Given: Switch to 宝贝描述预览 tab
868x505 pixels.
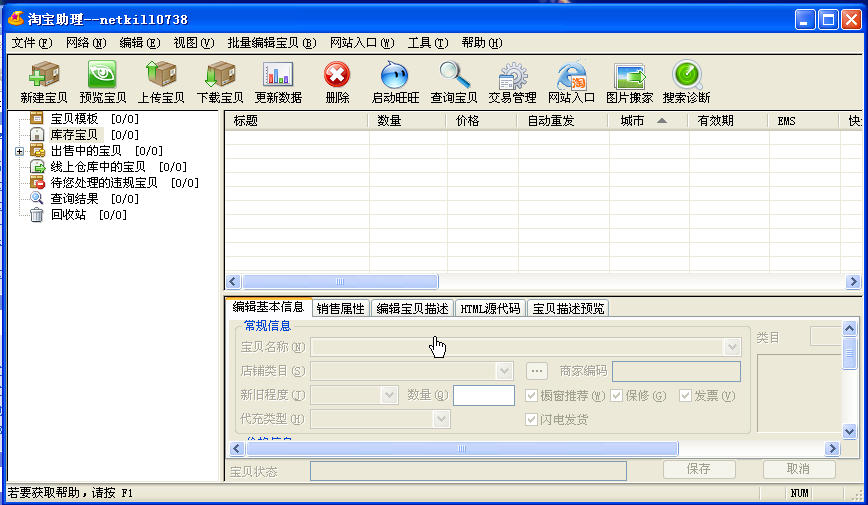Looking at the screenshot, I should coord(569,308).
